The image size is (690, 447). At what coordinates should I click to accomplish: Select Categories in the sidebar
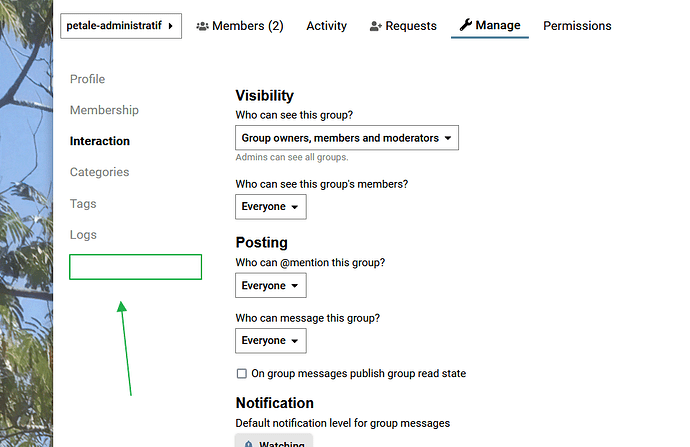point(99,172)
